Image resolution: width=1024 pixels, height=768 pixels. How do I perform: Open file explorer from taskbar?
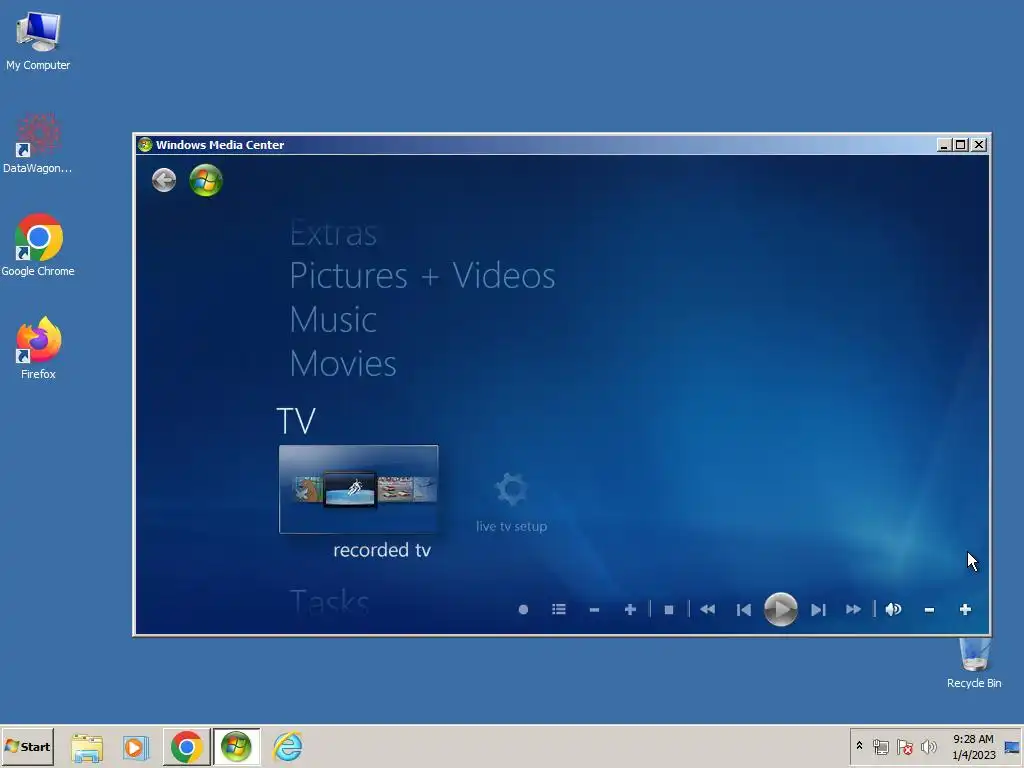pyautogui.click(x=87, y=747)
